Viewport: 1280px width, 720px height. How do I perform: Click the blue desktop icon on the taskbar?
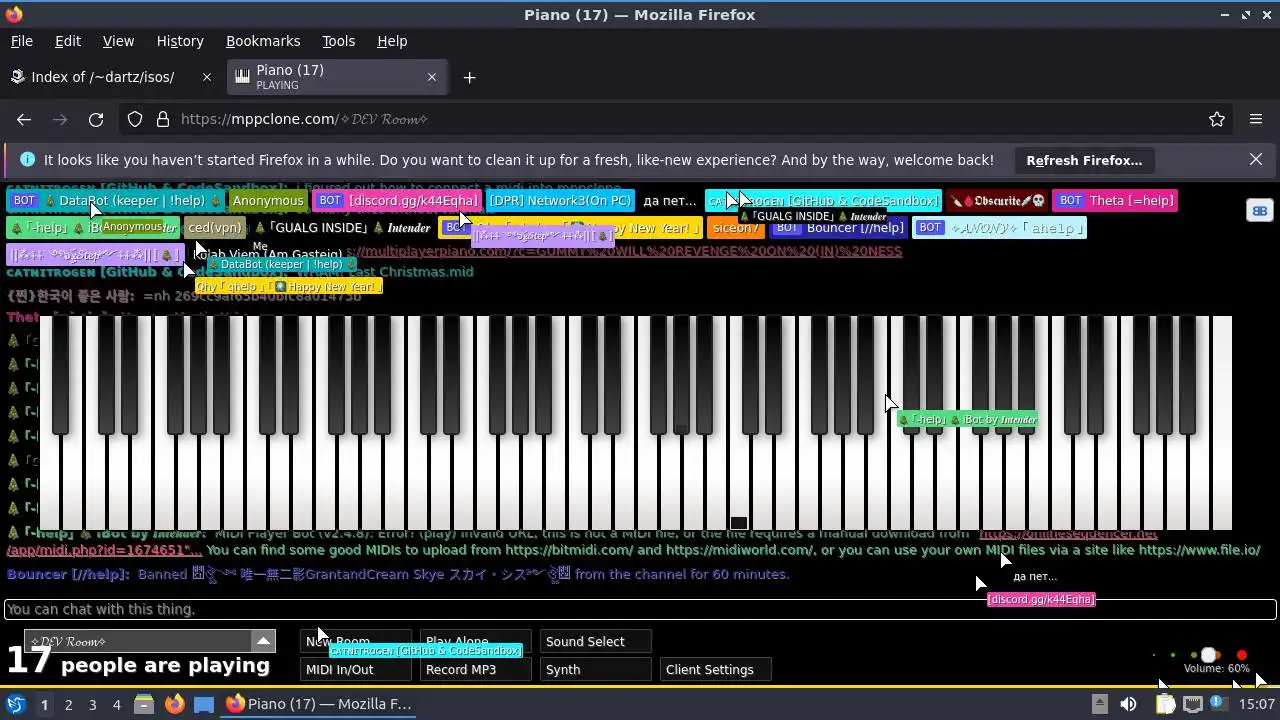click(204, 704)
